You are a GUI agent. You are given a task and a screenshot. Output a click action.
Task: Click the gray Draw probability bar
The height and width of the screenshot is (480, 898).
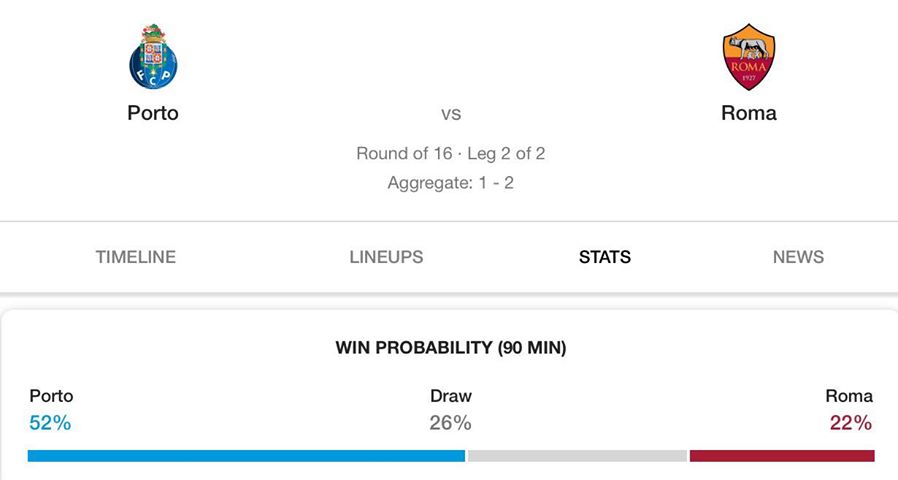click(577, 456)
